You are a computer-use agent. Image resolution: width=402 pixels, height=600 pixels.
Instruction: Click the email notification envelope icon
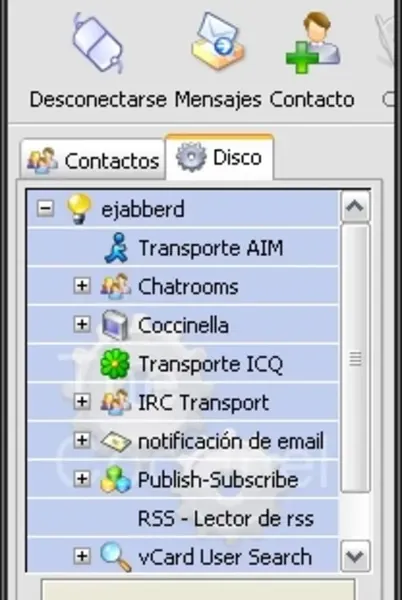click(x=116, y=441)
